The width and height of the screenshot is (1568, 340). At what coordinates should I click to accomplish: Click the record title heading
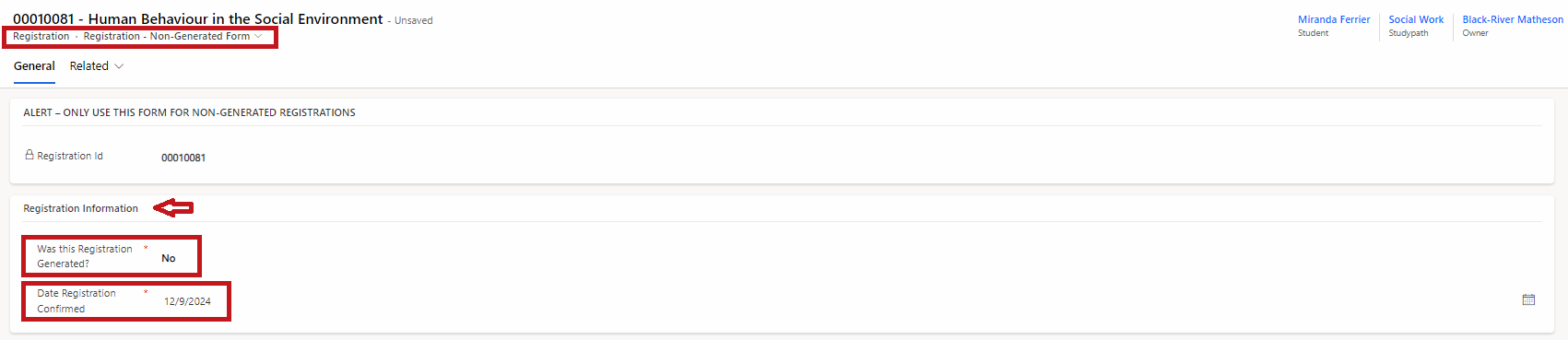coord(198,18)
